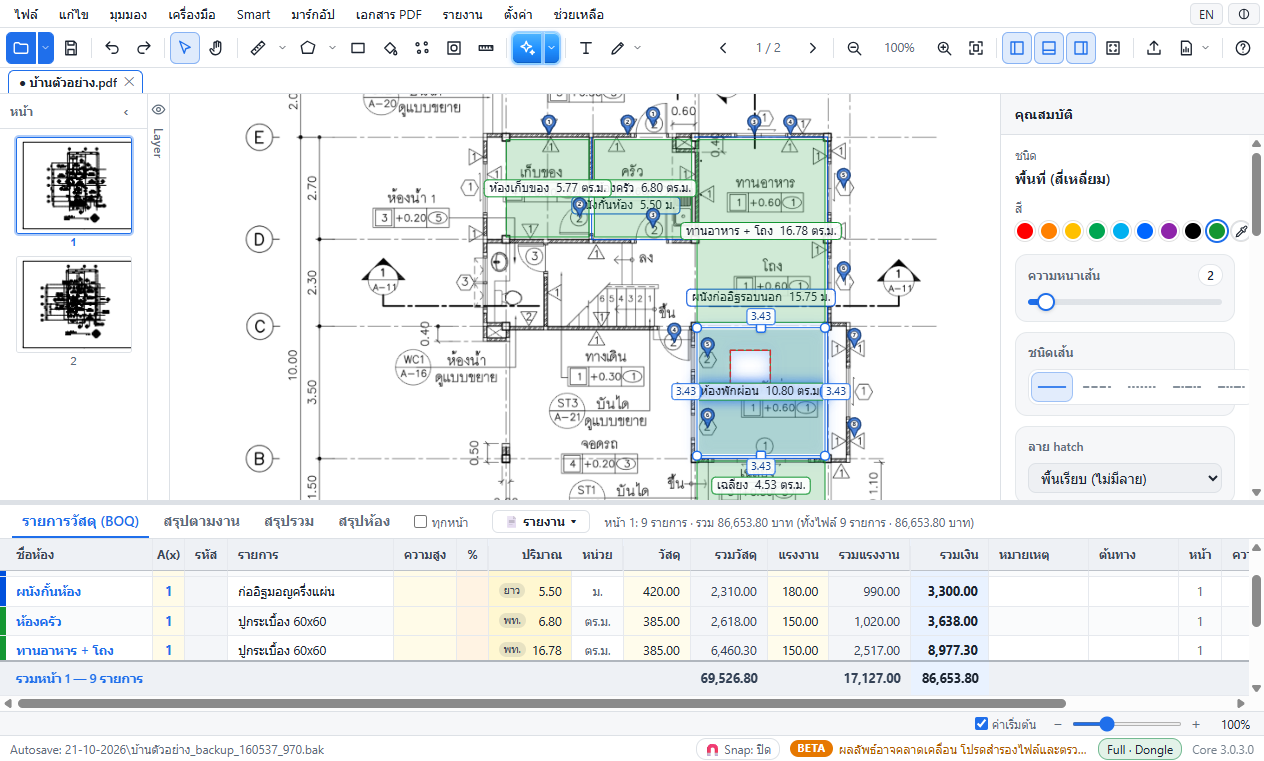This screenshot has width=1264, height=761.
Task: Open the รายงาน dropdown button
Action: pos(541,522)
